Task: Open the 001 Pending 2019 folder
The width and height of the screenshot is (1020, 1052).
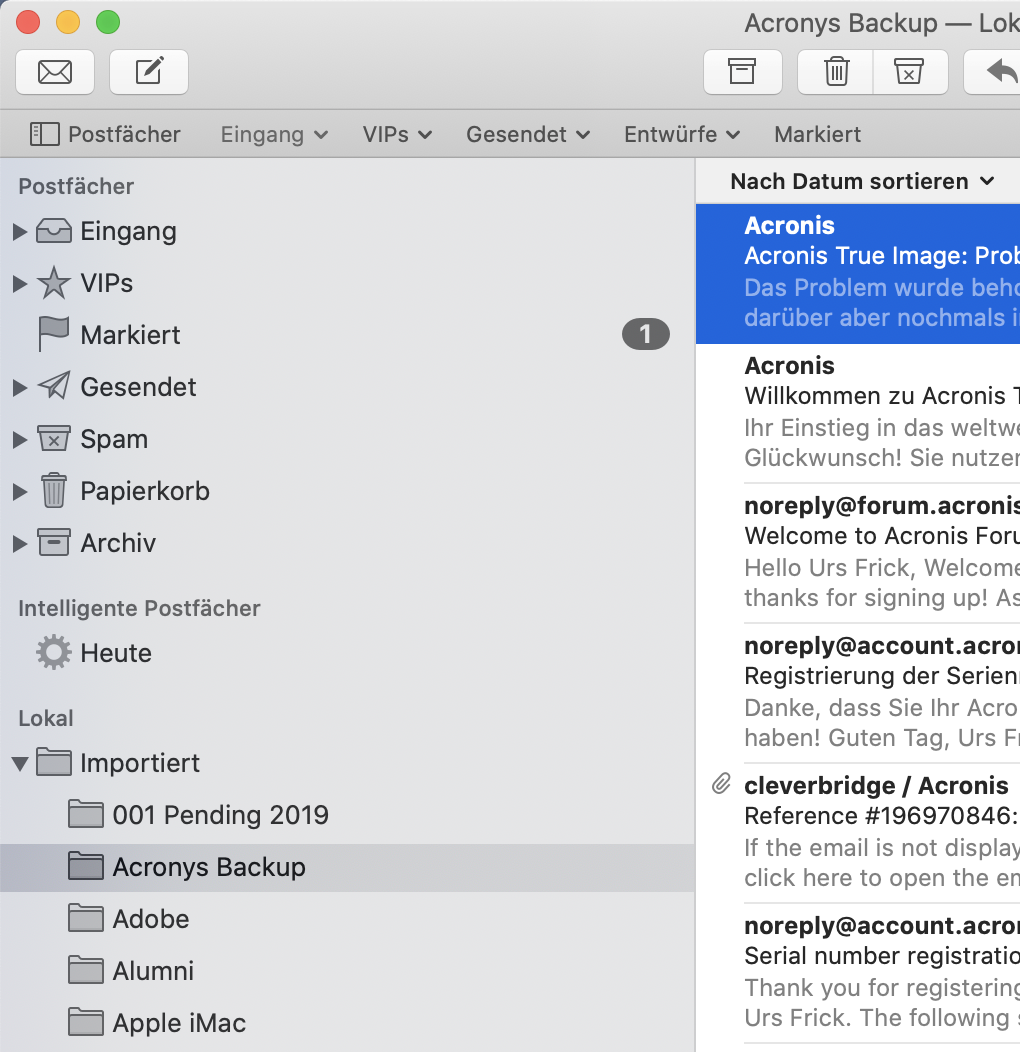Action: [x=348, y=815]
